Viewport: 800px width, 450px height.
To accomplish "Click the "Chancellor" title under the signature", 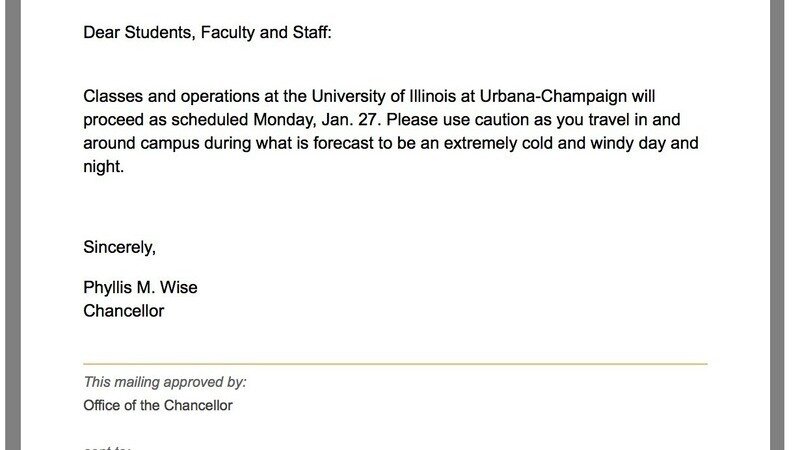I will (x=124, y=311).
